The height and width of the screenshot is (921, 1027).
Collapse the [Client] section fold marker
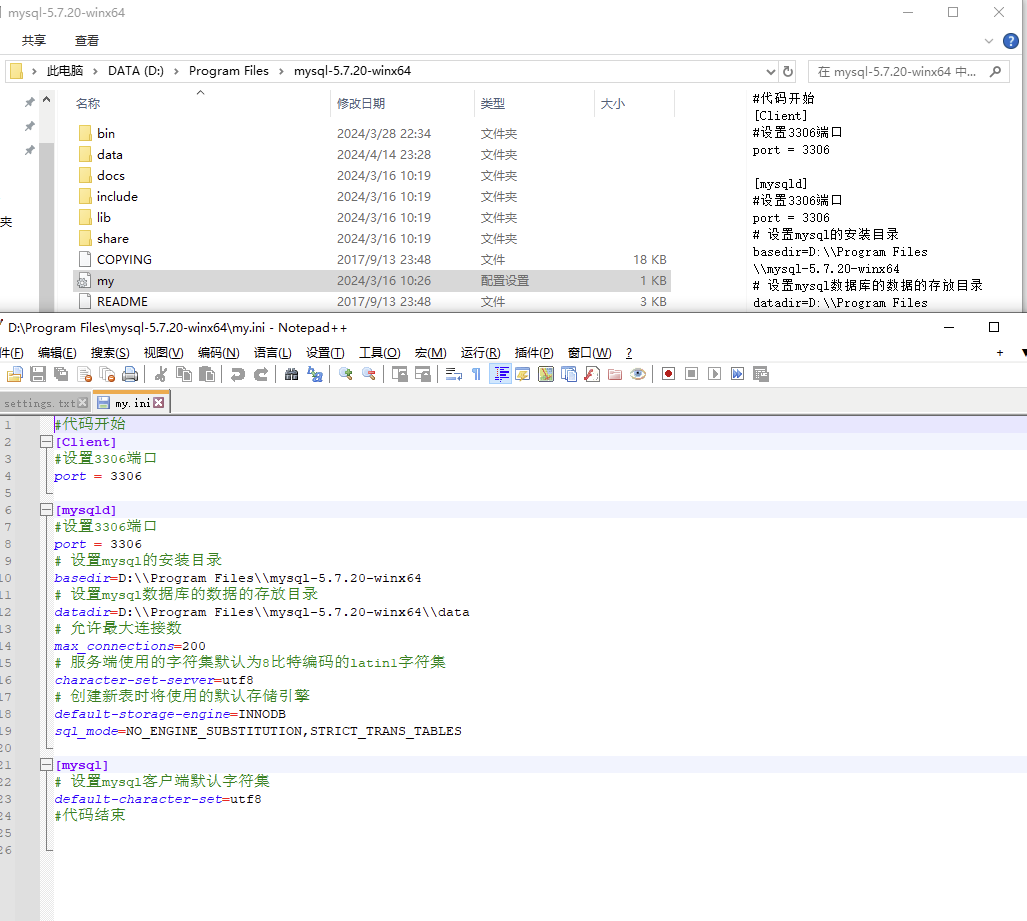click(47, 442)
